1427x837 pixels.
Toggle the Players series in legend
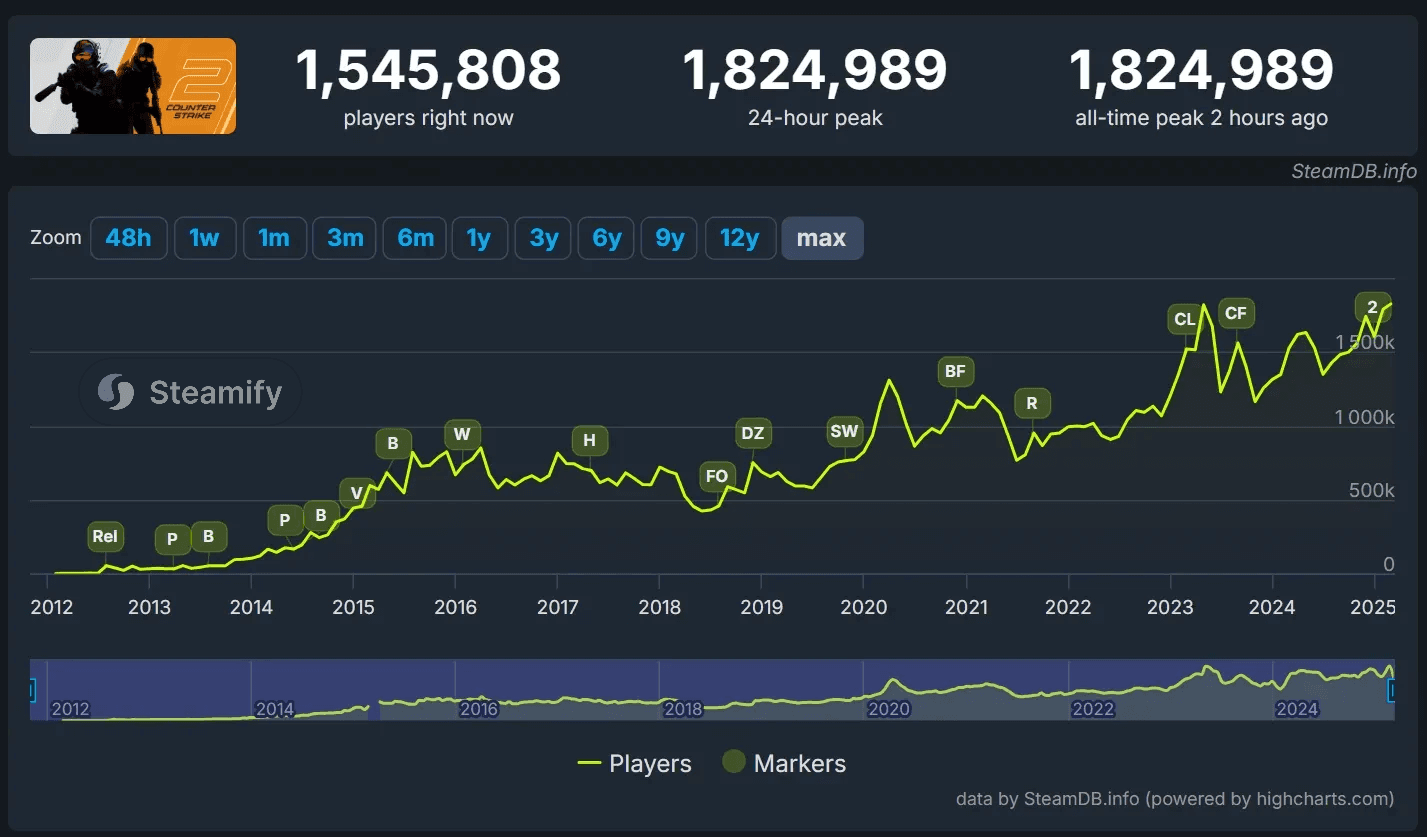(x=635, y=764)
